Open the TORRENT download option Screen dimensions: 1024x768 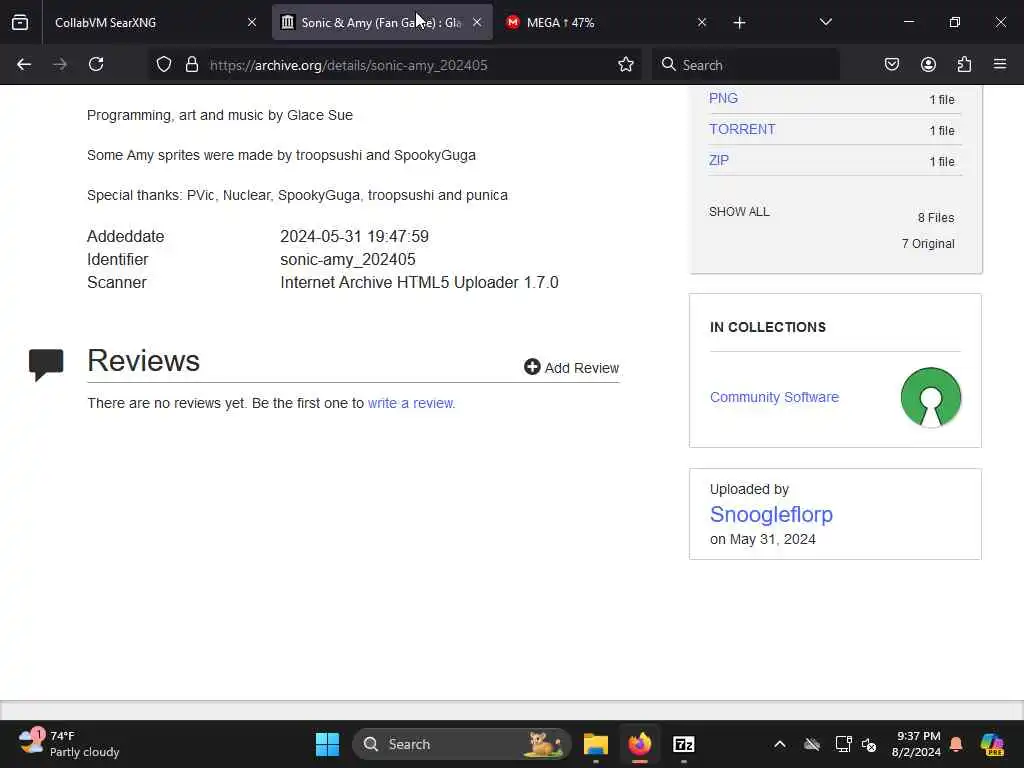[x=742, y=129]
